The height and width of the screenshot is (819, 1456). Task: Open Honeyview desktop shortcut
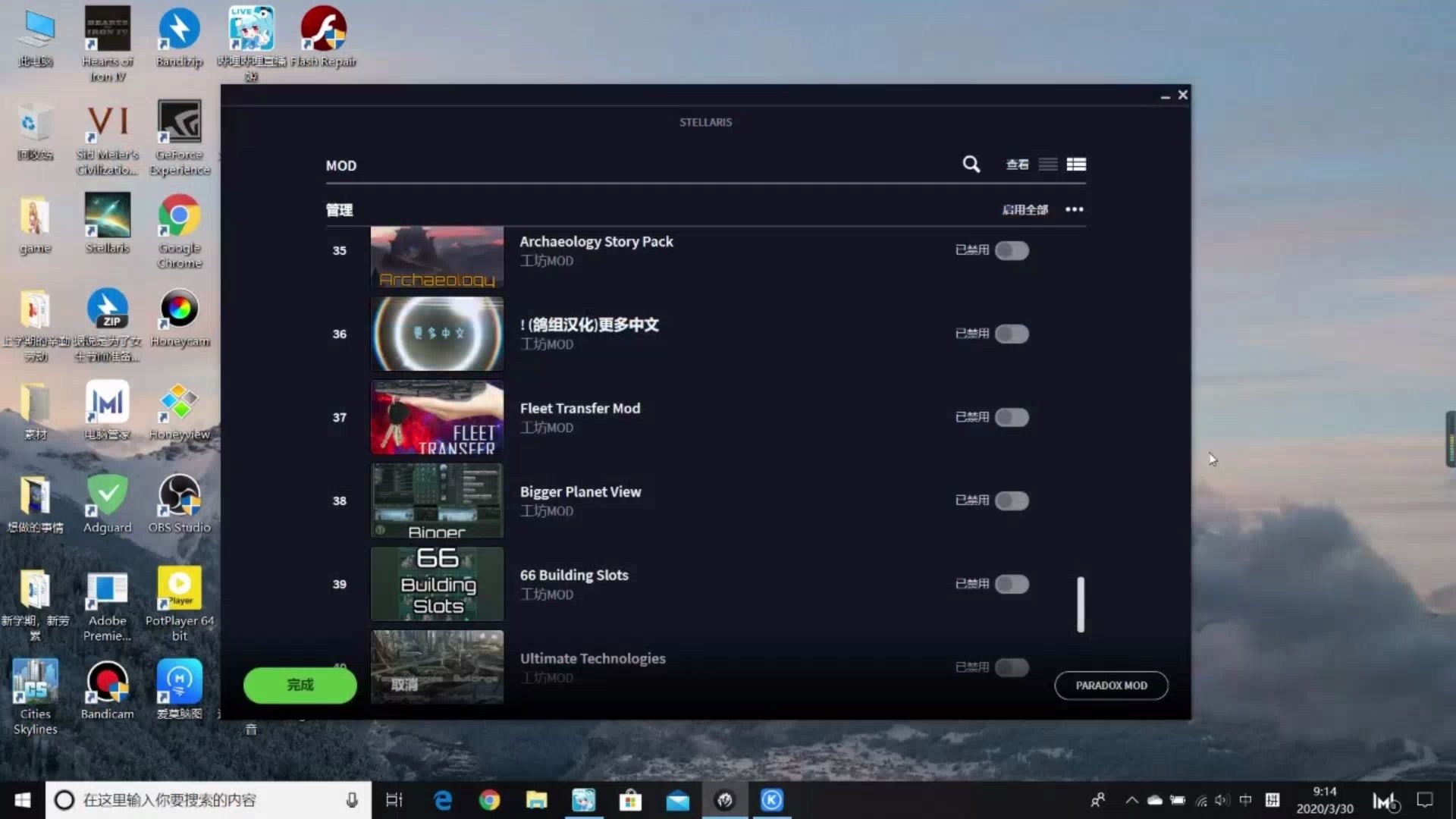pyautogui.click(x=180, y=410)
